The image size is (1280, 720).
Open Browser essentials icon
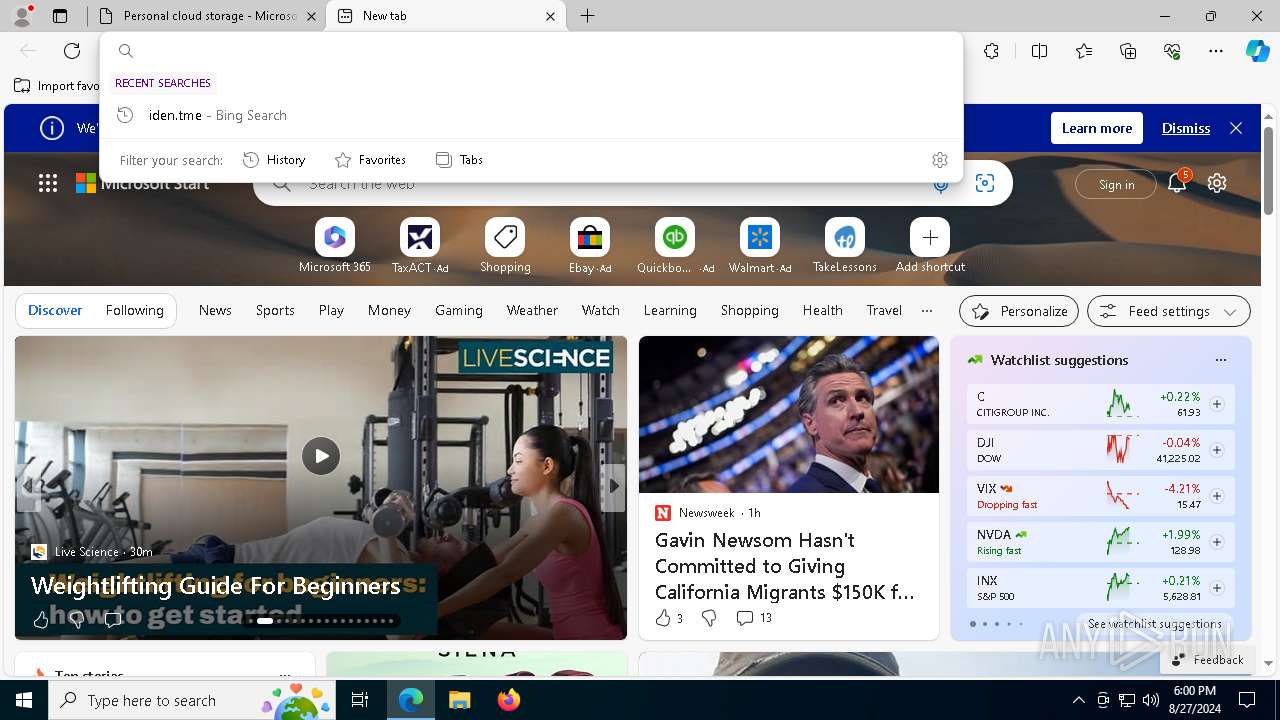point(1172,51)
